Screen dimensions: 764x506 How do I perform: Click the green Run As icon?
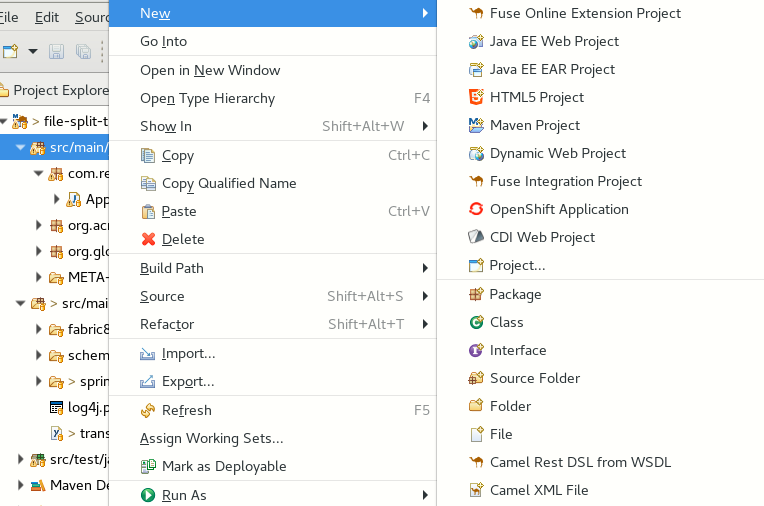click(148, 495)
